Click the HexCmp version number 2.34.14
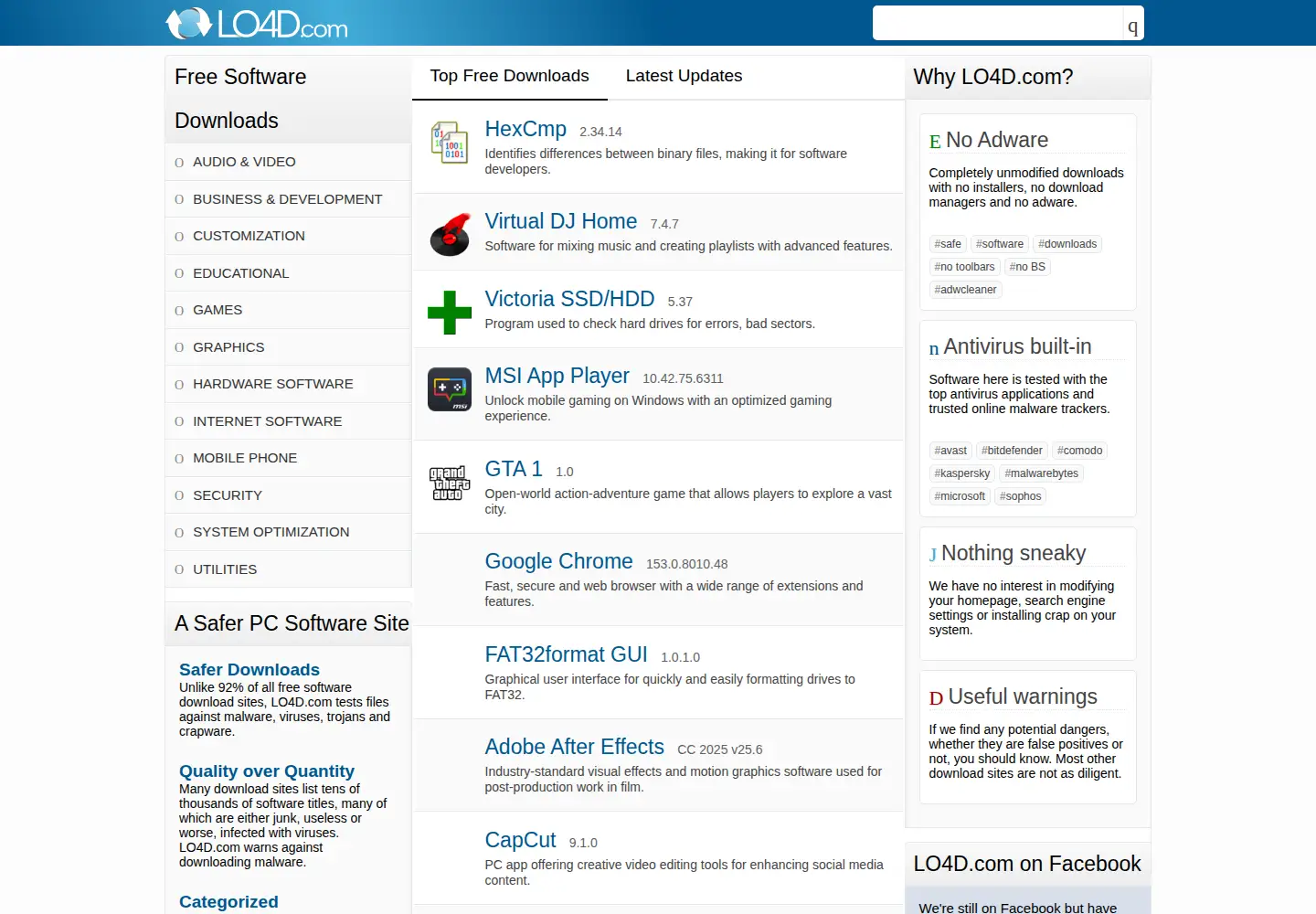Image resolution: width=1316 pixels, height=914 pixels. (600, 132)
